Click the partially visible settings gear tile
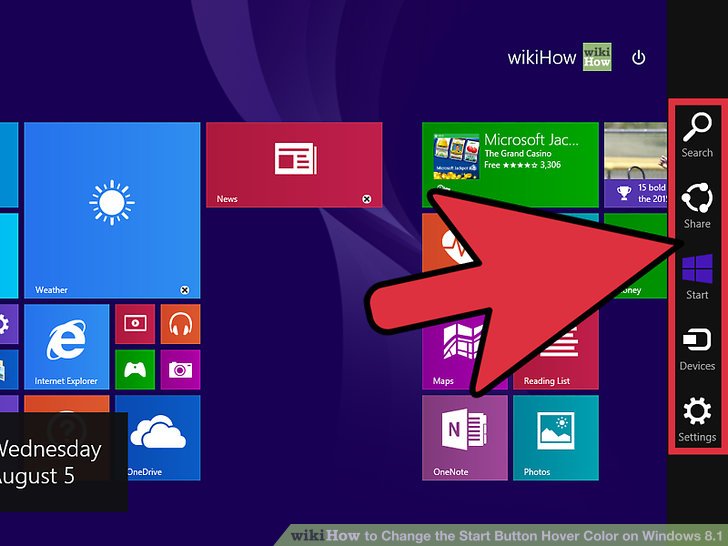The height and width of the screenshot is (546, 728). pos(9,324)
